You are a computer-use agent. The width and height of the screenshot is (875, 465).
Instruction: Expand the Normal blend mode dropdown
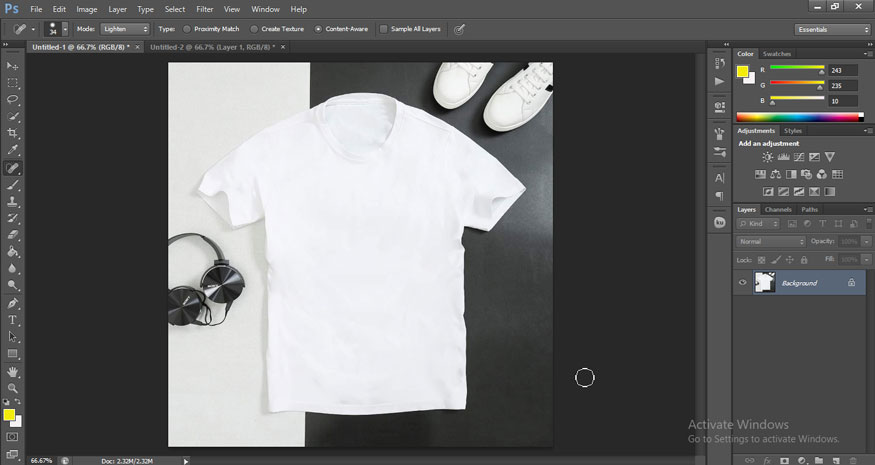coord(771,242)
